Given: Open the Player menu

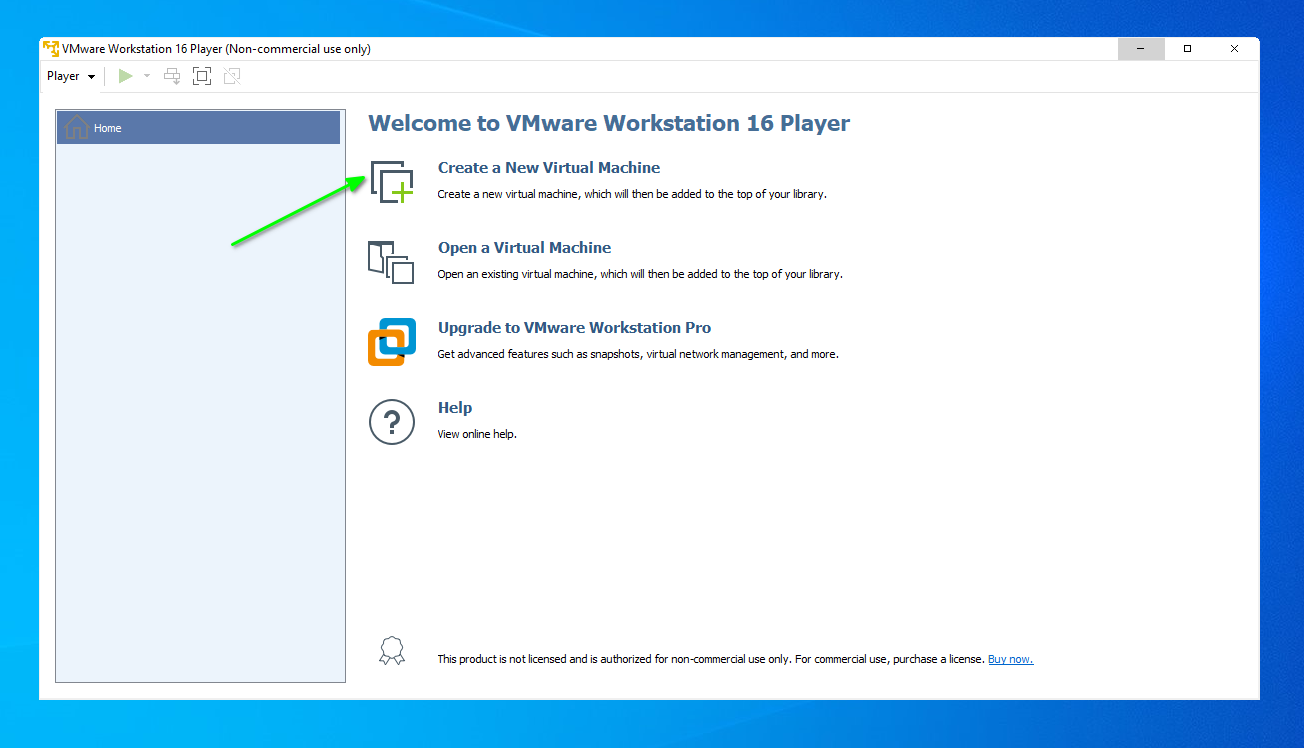Looking at the screenshot, I should coord(63,75).
